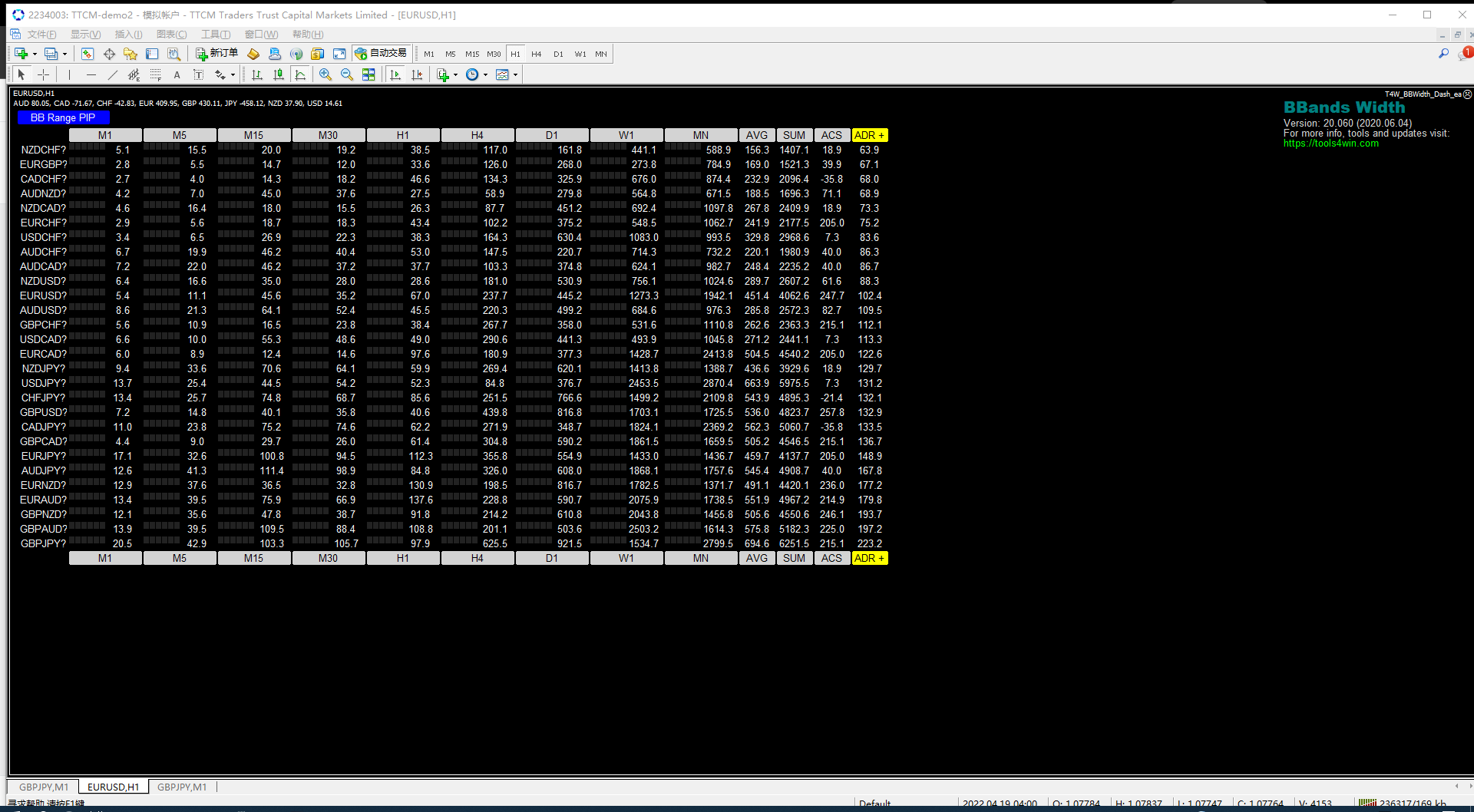This screenshot has height=812, width=1474.
Task: Zoom in on the chart
Action: [326, 74]
